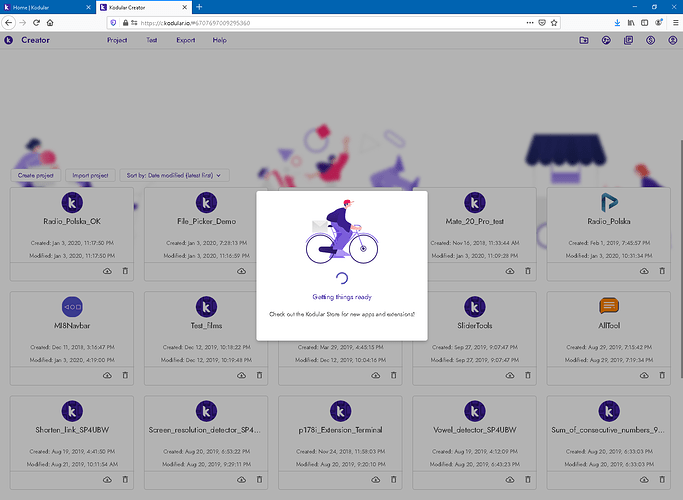The width and height of the screenshot is (683, 500).
Task: Delete the Shorten_link_SP4UBW project
Action: coord(125,480)
